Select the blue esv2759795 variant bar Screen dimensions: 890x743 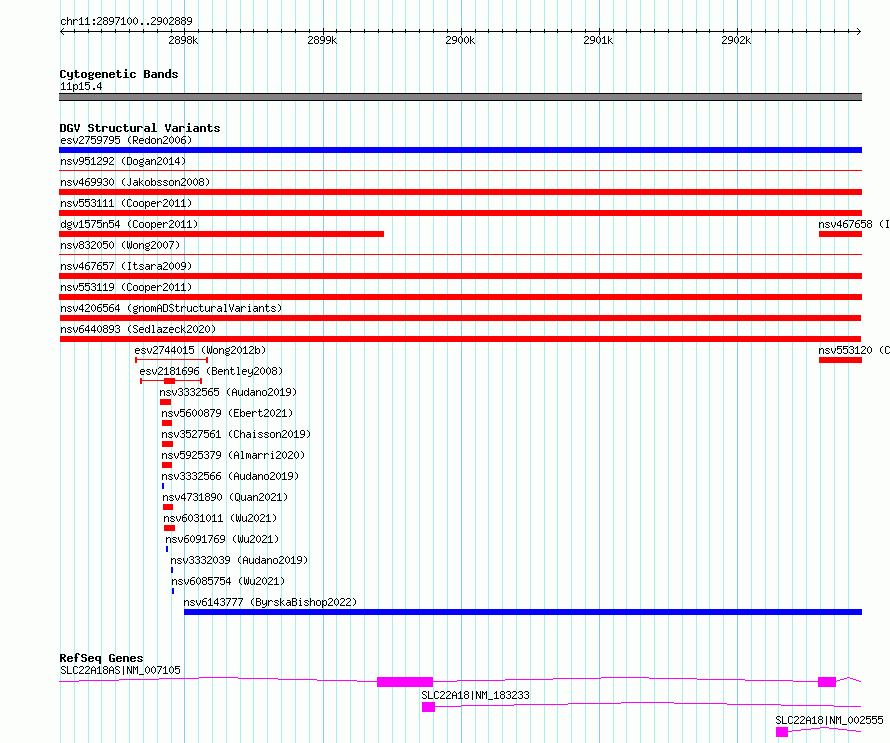coord(460,150)
